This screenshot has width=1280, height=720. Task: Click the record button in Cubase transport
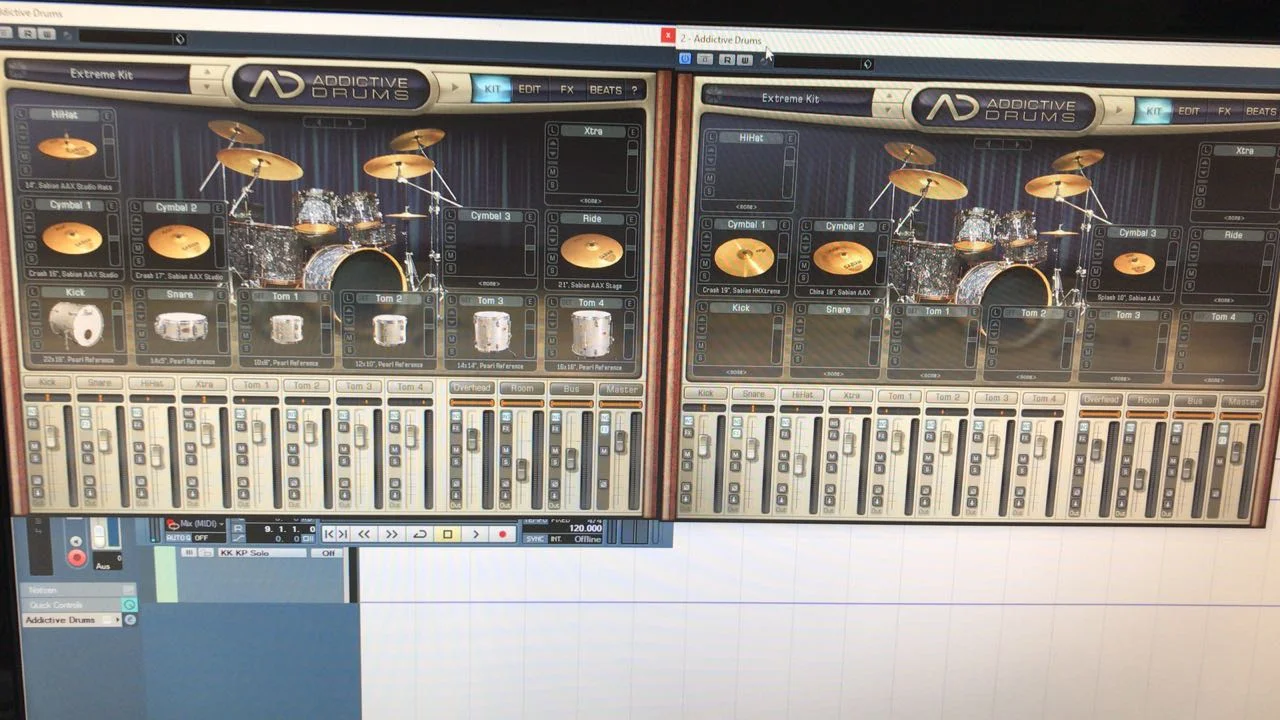[503, 534]
